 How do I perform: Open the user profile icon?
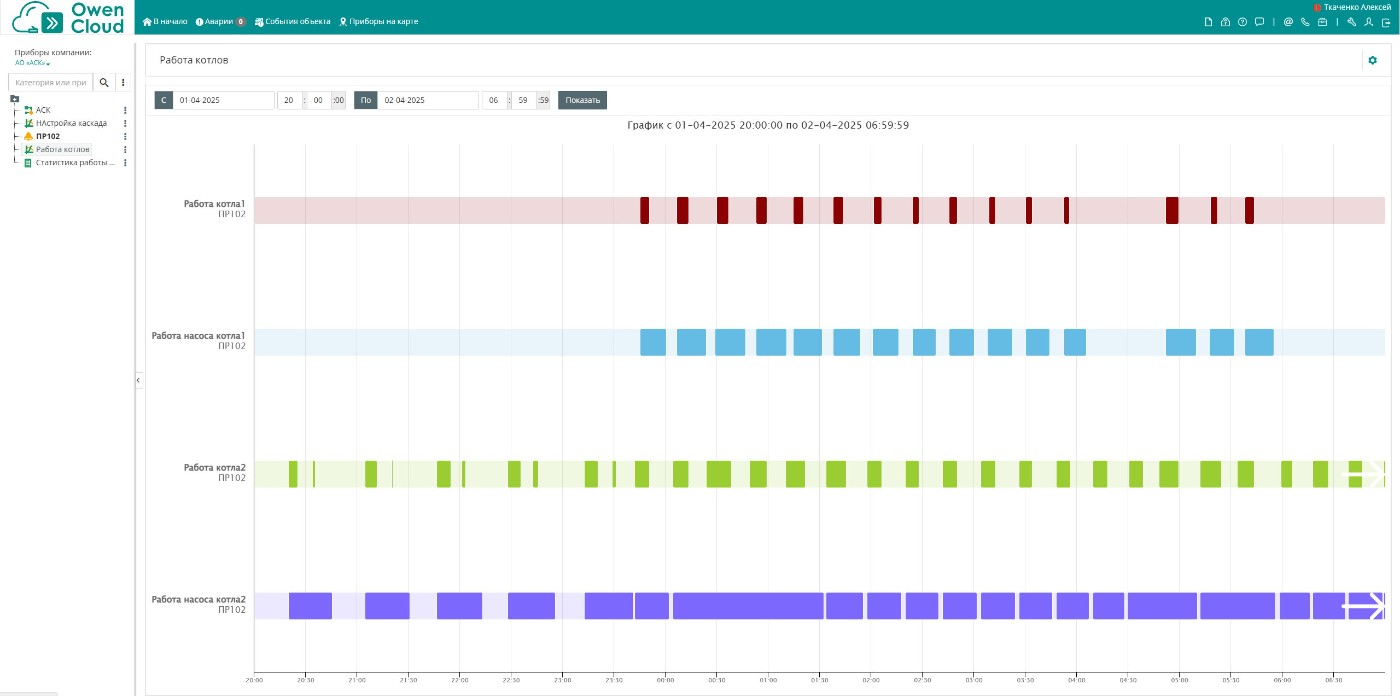(x=1368, y=21)
